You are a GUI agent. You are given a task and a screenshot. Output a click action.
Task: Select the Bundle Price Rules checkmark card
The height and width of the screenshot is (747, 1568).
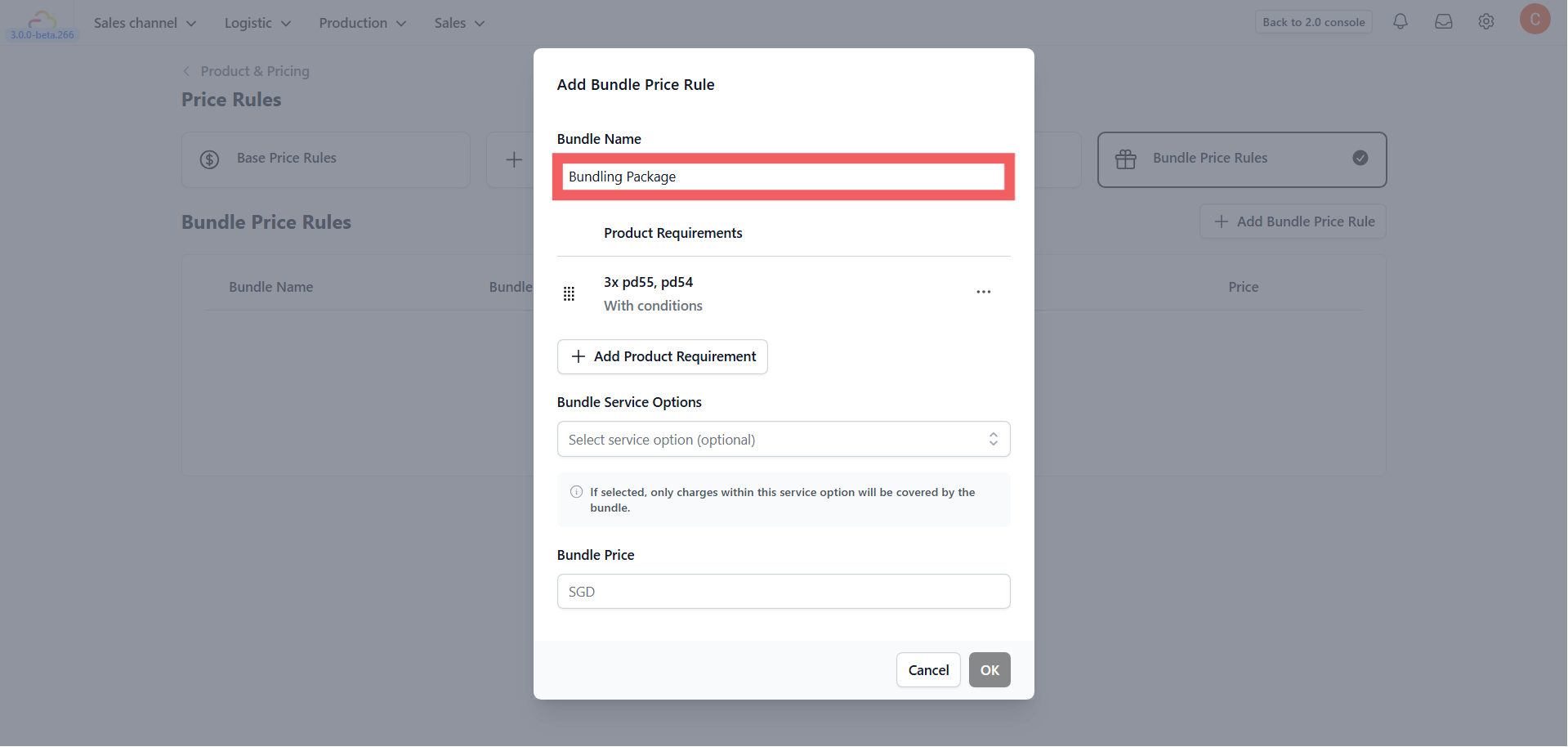pos(1242,159)
